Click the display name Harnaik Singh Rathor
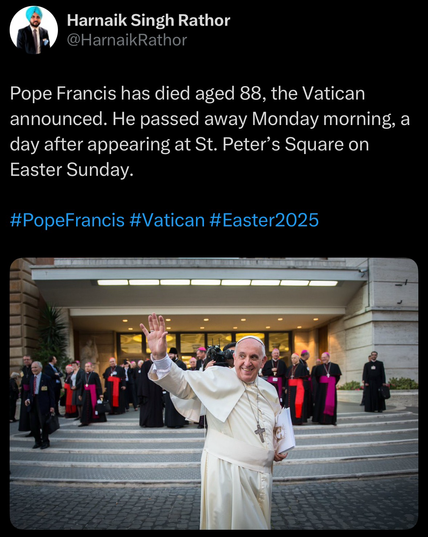 pos(148,21)
